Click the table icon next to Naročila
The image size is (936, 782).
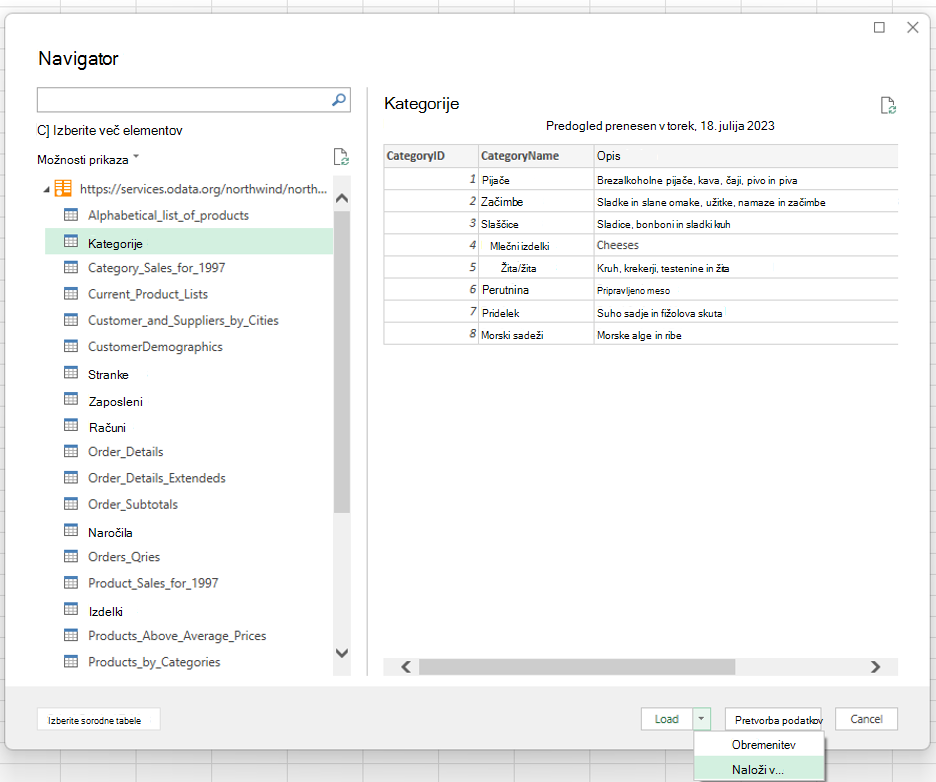pyautogui.click(x=71, y=530)
